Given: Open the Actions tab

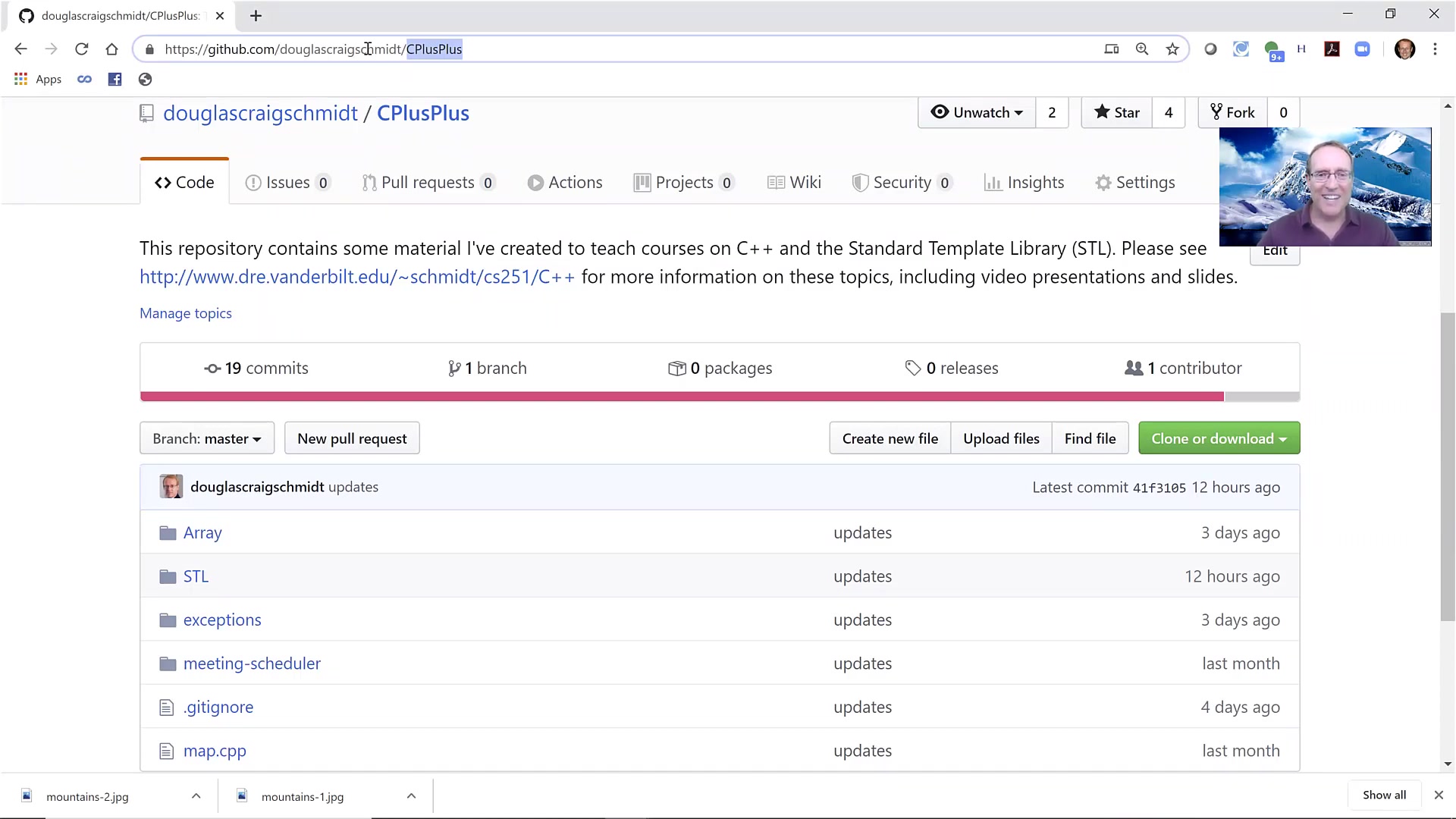Looking at the screenshot, I should [565, 183].
